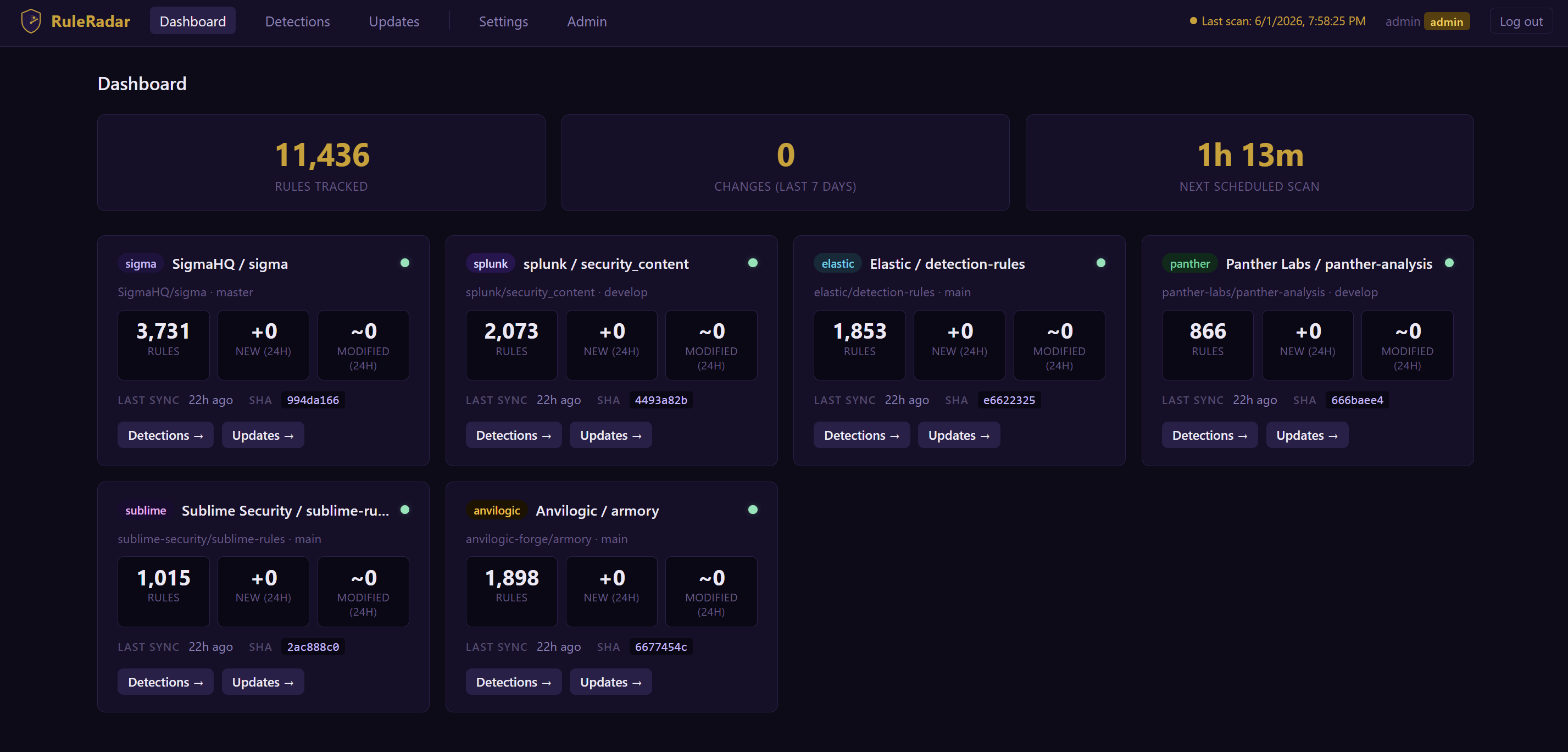Open Updates for Panther Labs
Screen dimensions: 1568x752
pyautogui.click(x=1308, y=435)
